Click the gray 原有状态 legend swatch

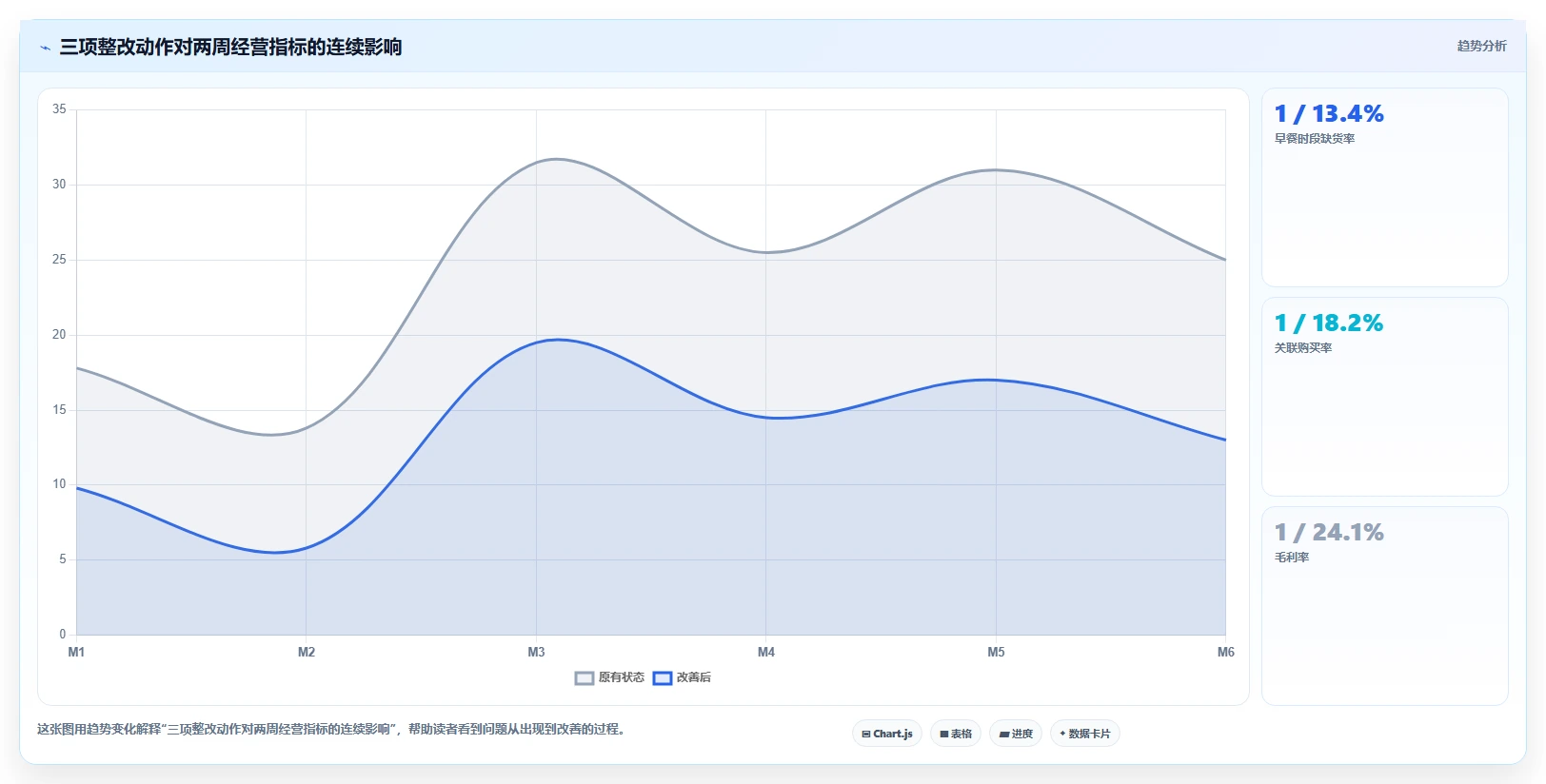[585, 678]
